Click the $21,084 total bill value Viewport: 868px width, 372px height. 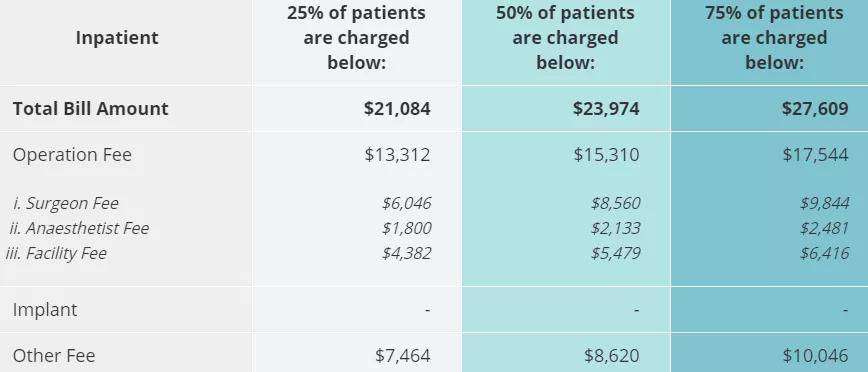[x=397, y=108]
